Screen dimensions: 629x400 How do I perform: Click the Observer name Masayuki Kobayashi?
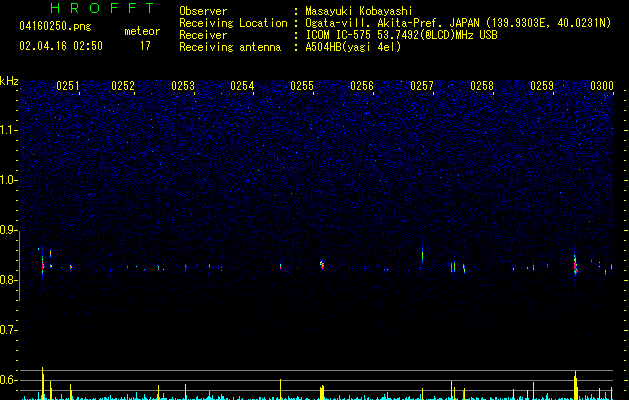pyautogui.click(x=359, y=11)
